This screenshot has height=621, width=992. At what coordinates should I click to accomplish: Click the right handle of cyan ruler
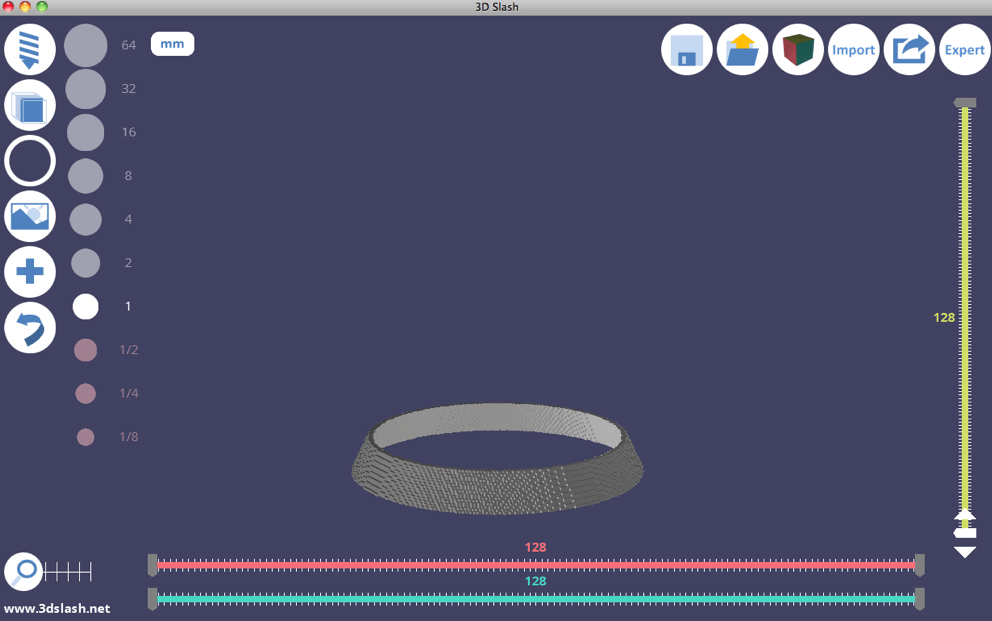920,598
